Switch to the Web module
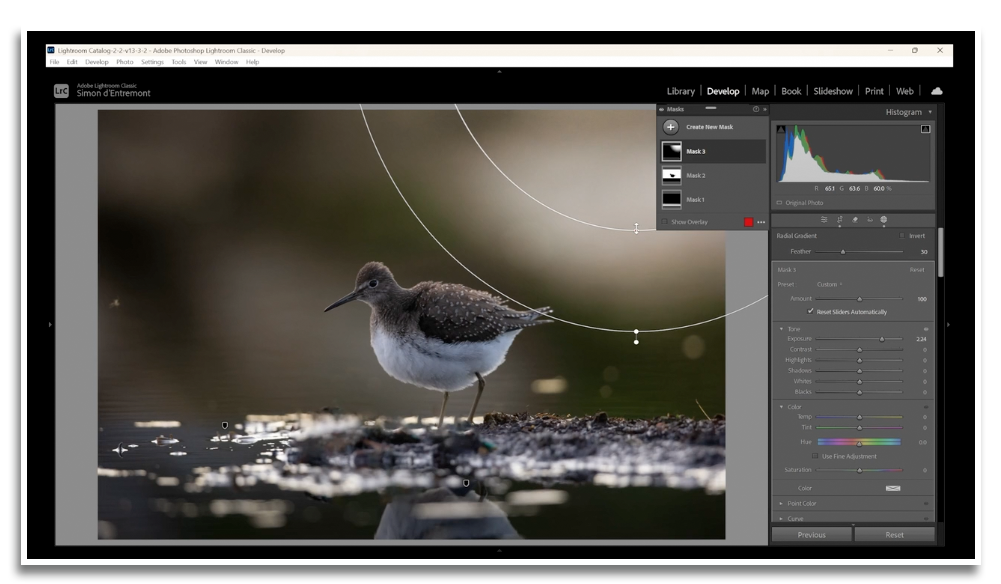This screenshot has height=584, width=1001. pyautogui.click(x=905, y=91)
